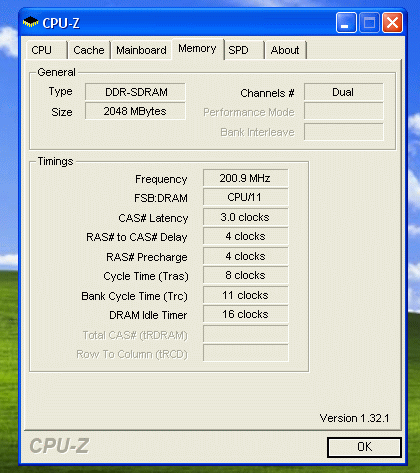Click the Cycle Time (Tras) label
This screenshot has width=420, height=473.
[146, 276]
